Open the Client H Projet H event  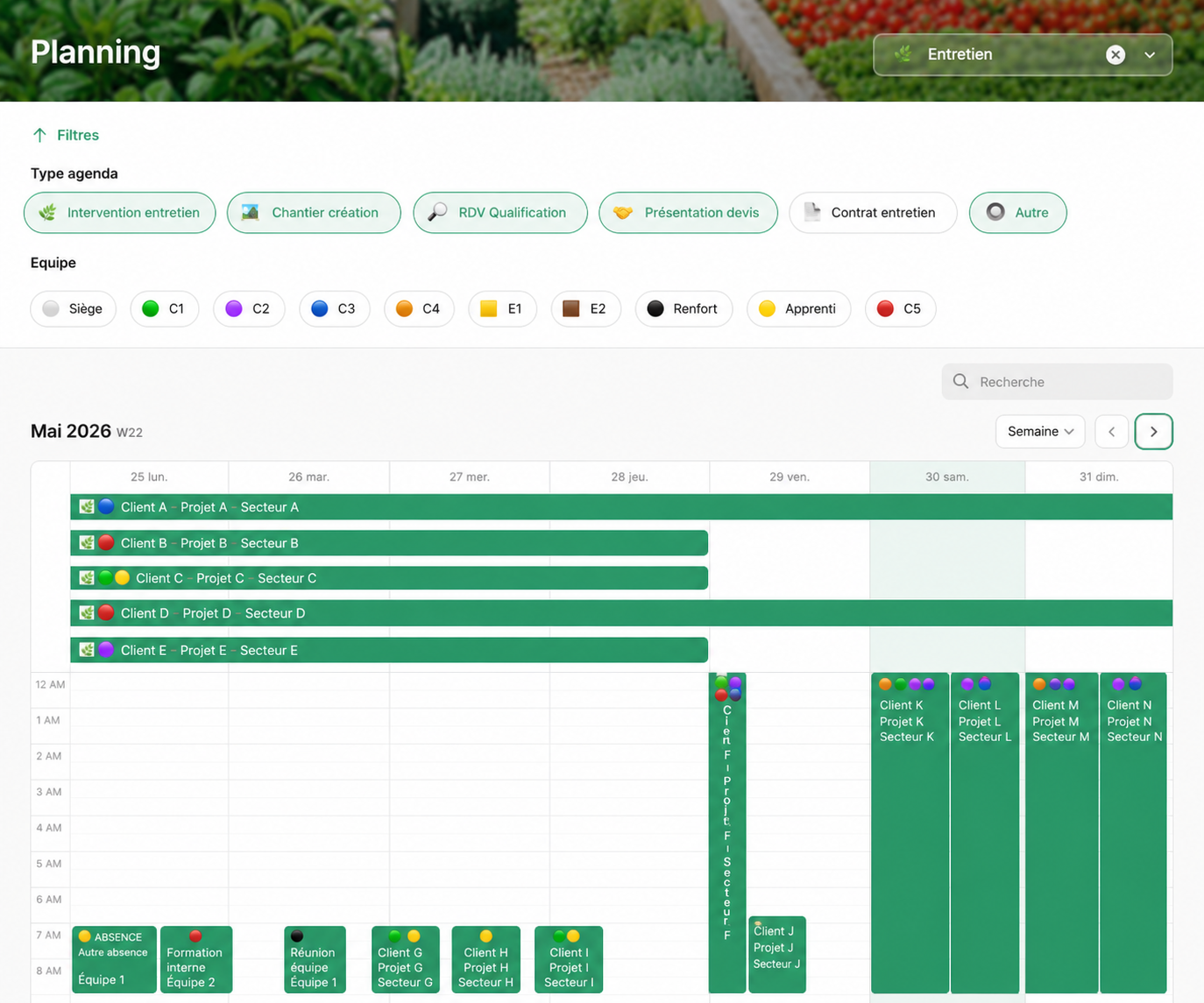pos(486,959)
